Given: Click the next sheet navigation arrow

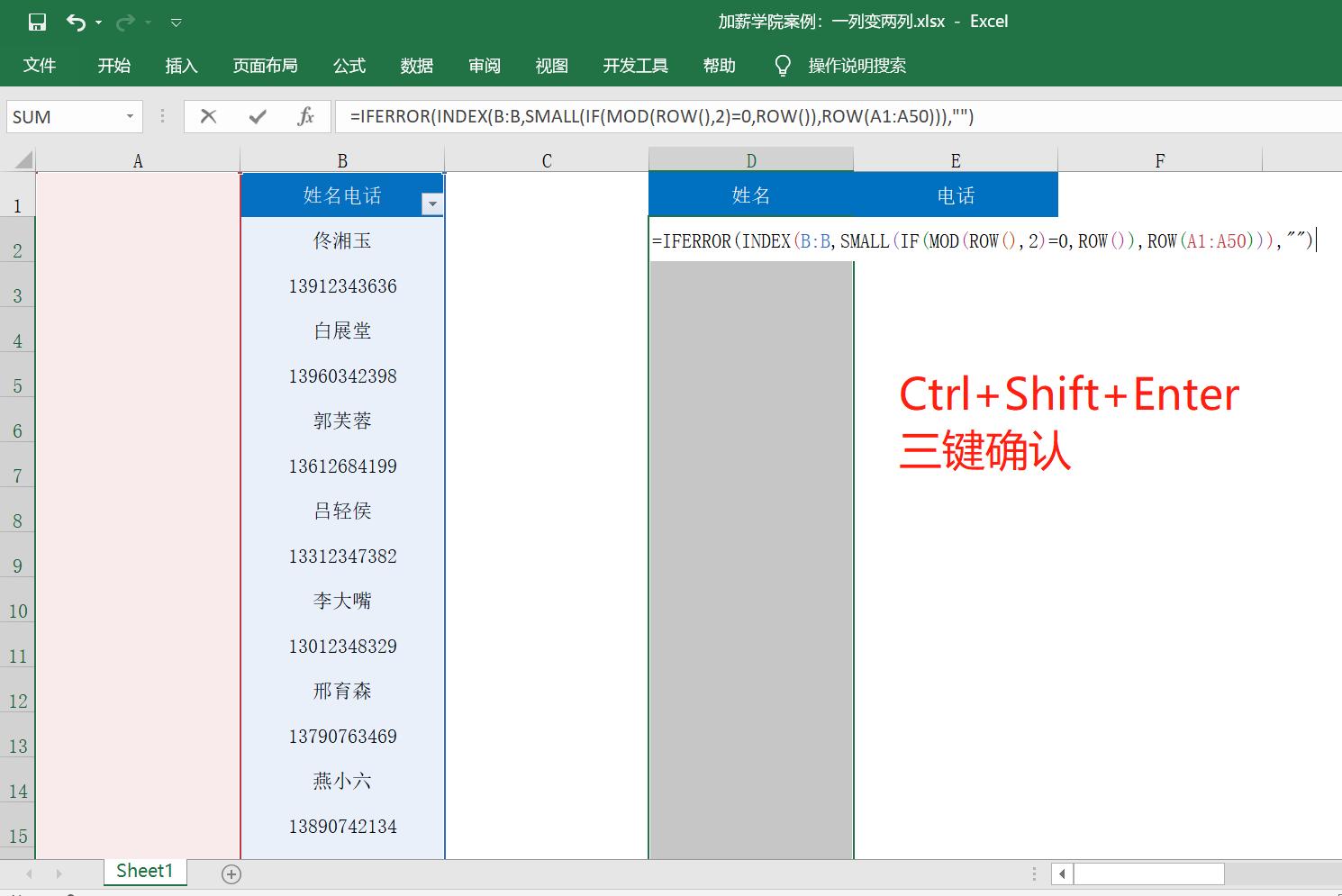Looking at the screenshot, I should pyautogui.click(x=58, y=873).
